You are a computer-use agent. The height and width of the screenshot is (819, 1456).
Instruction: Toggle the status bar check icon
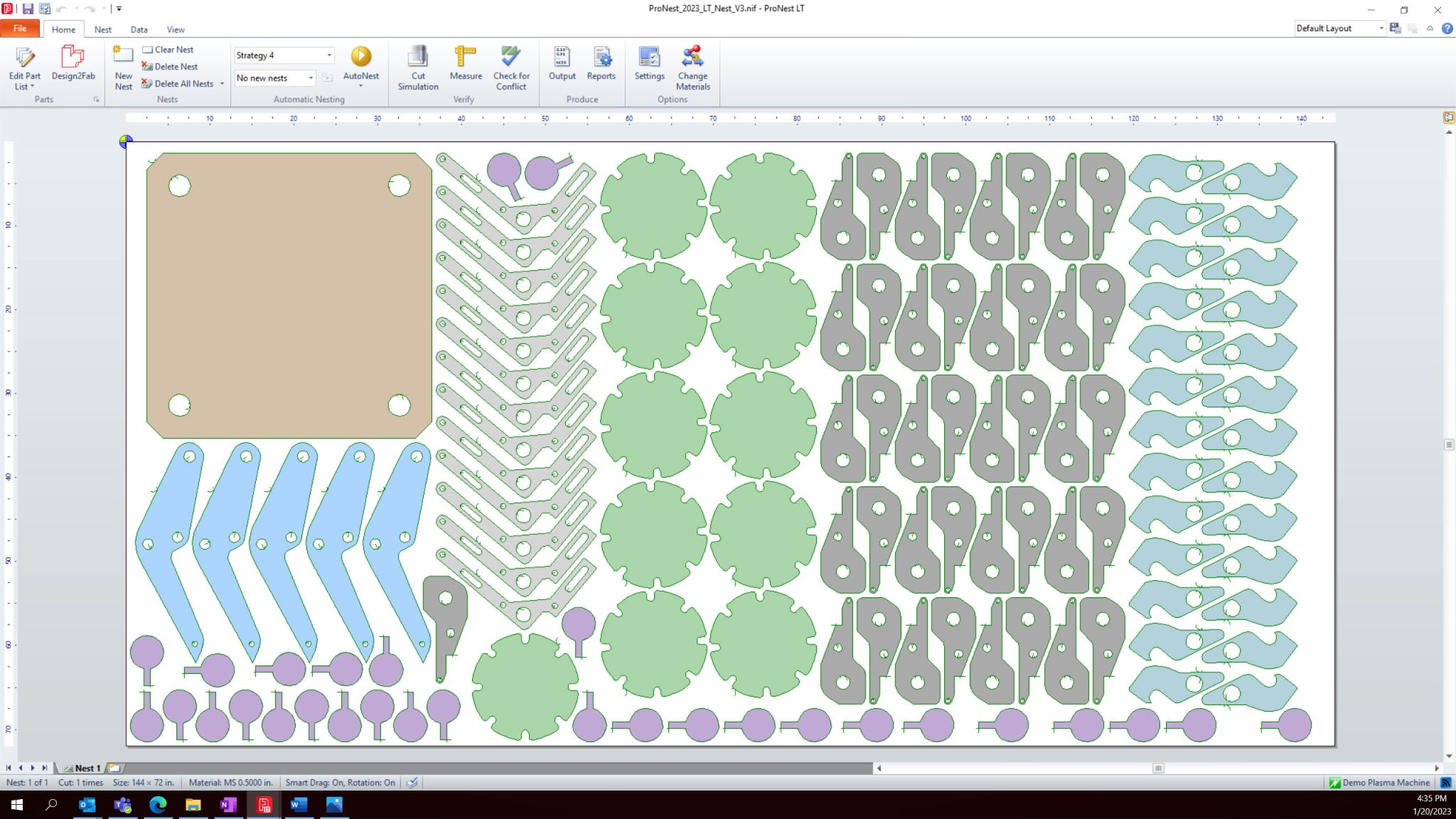click(412, 783)
